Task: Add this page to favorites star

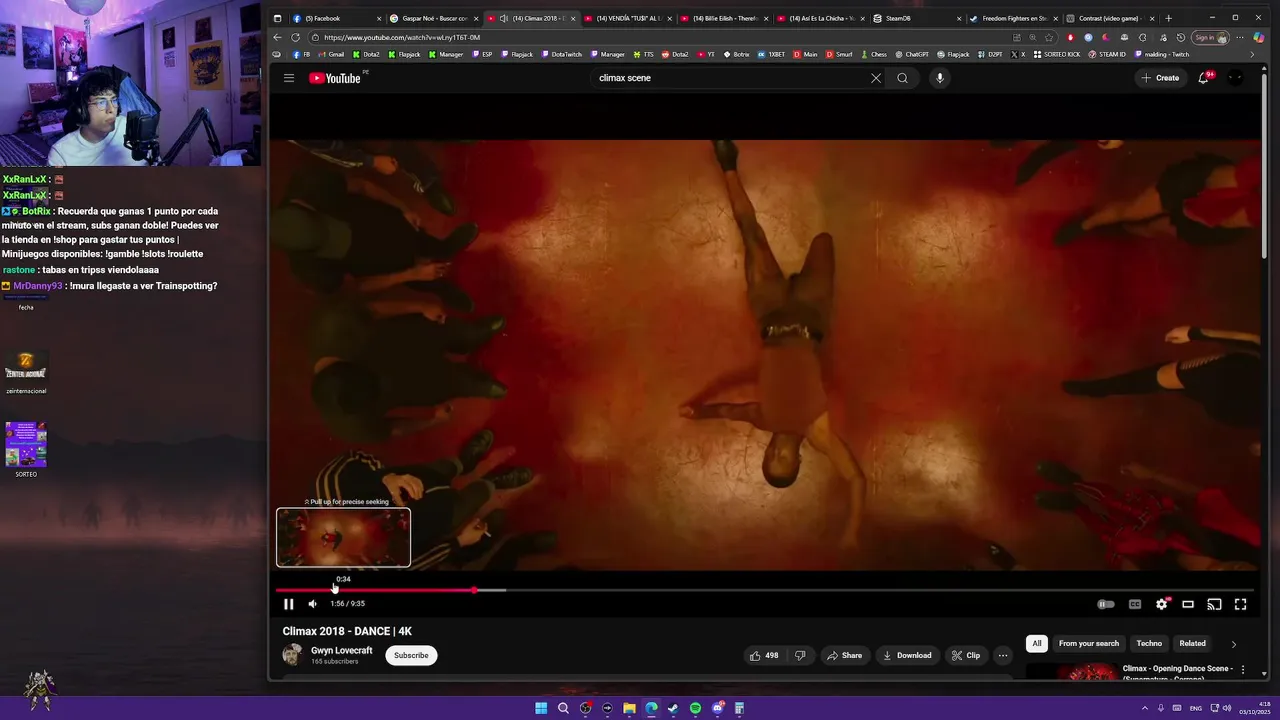Action: point(1049,37)
